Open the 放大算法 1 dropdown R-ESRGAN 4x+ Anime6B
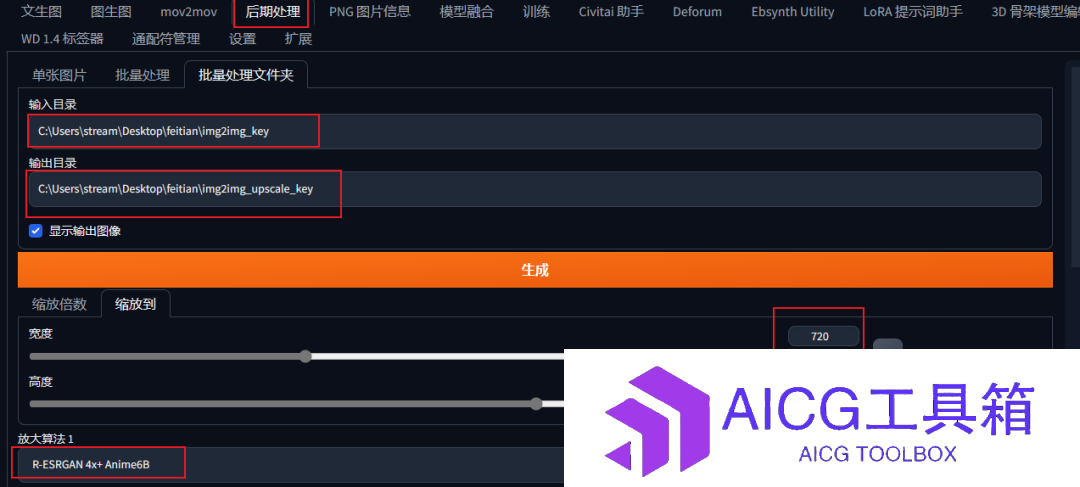The width and height of the screenshot is (1080, 487). click(x=289, y=464)
